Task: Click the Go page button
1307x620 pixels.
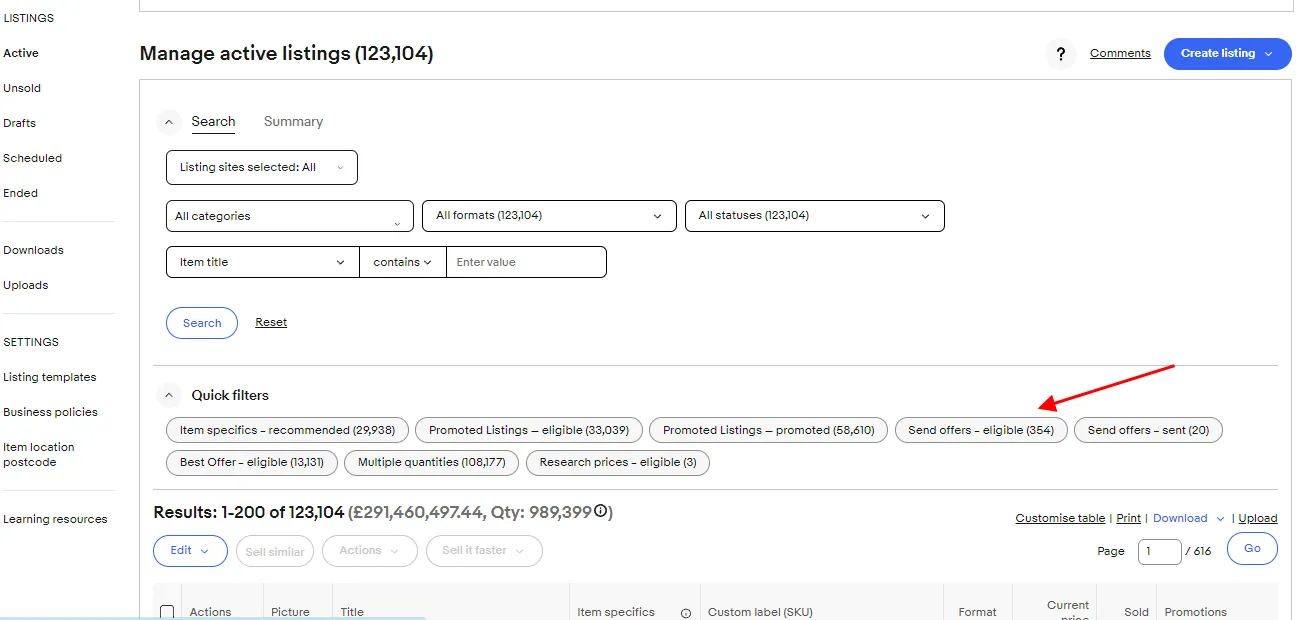Action: [x=1252, y=549]
